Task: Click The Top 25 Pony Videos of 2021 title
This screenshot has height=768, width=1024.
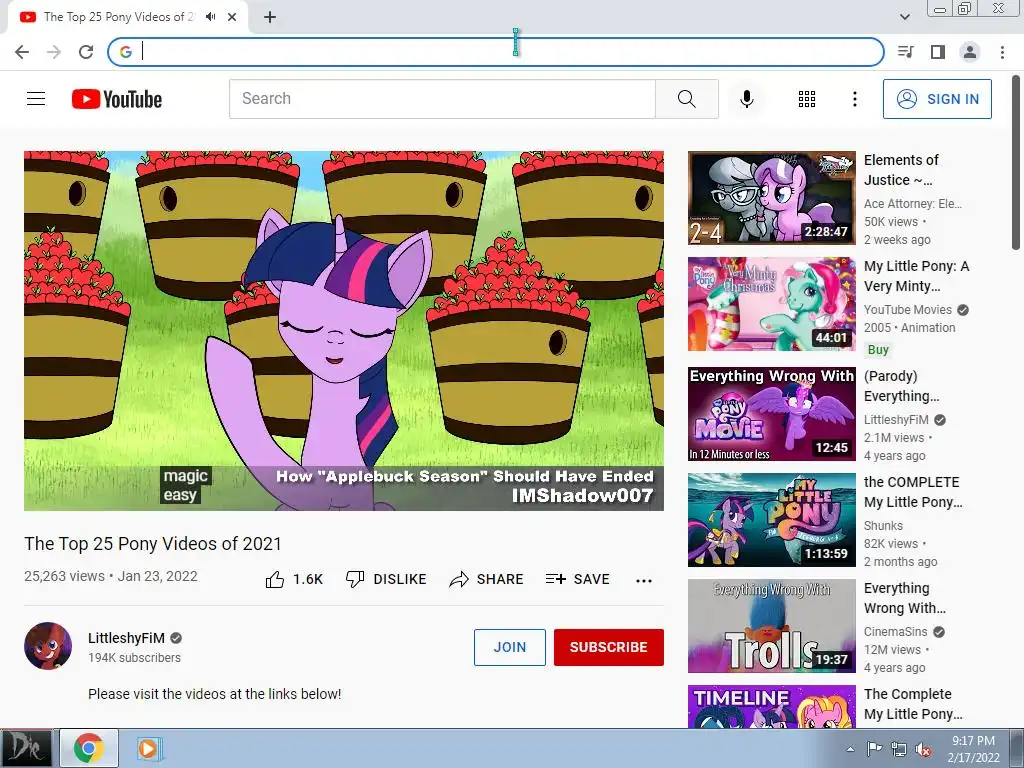Action: click(153, 543)
